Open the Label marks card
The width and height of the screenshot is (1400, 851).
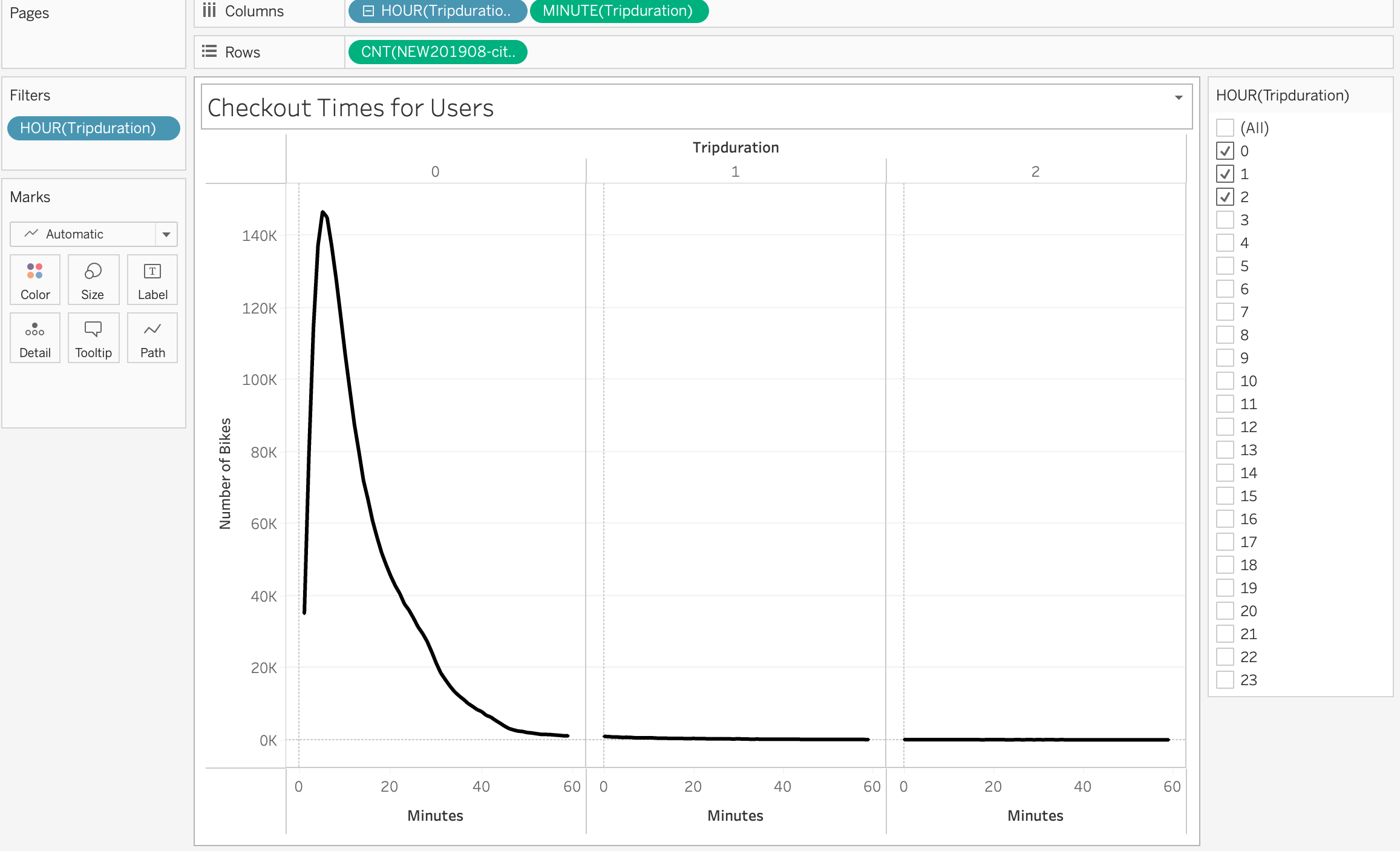coord(152,280)
